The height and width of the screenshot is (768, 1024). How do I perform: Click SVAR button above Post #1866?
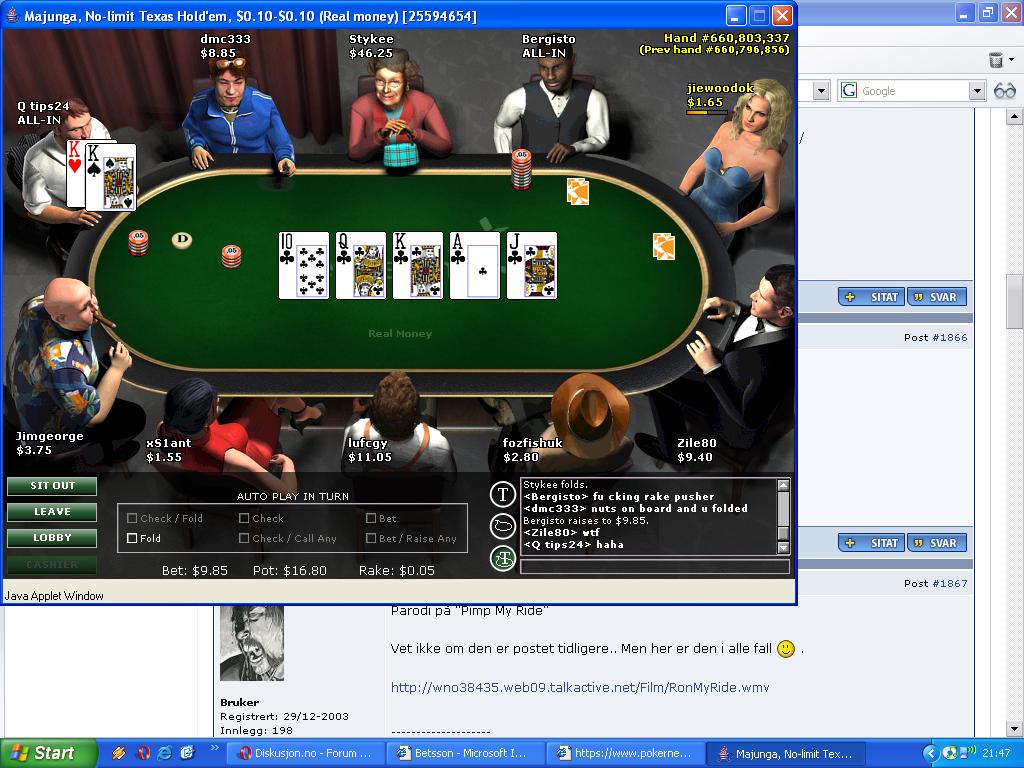pos(937,297)
